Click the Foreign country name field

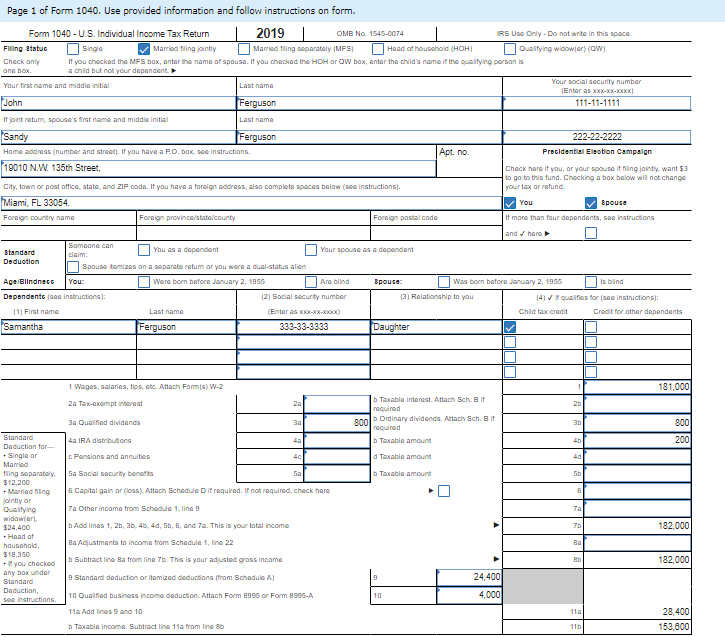[x=69, y=233]
